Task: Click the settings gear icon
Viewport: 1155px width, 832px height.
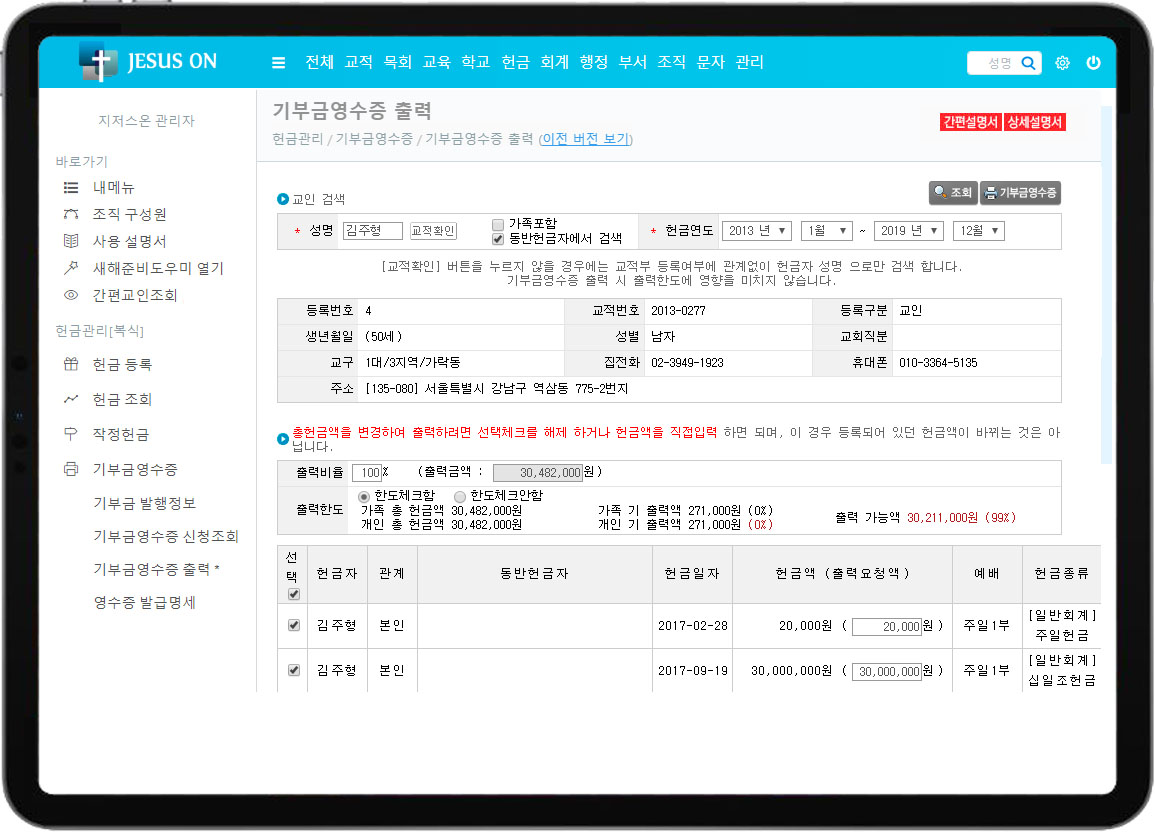Action: pos(1062,63)
